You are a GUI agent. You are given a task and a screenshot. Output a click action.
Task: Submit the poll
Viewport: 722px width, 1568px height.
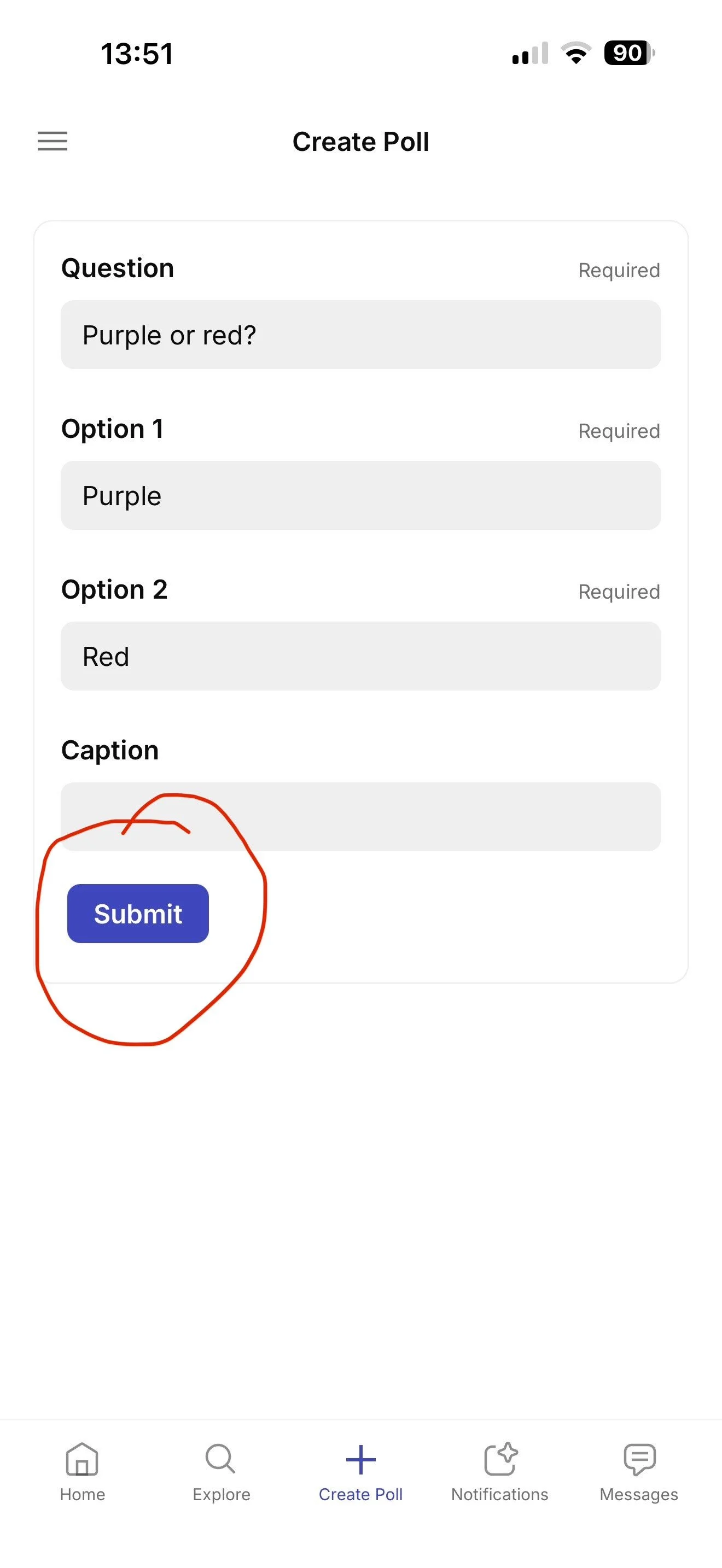coord(138,913)
